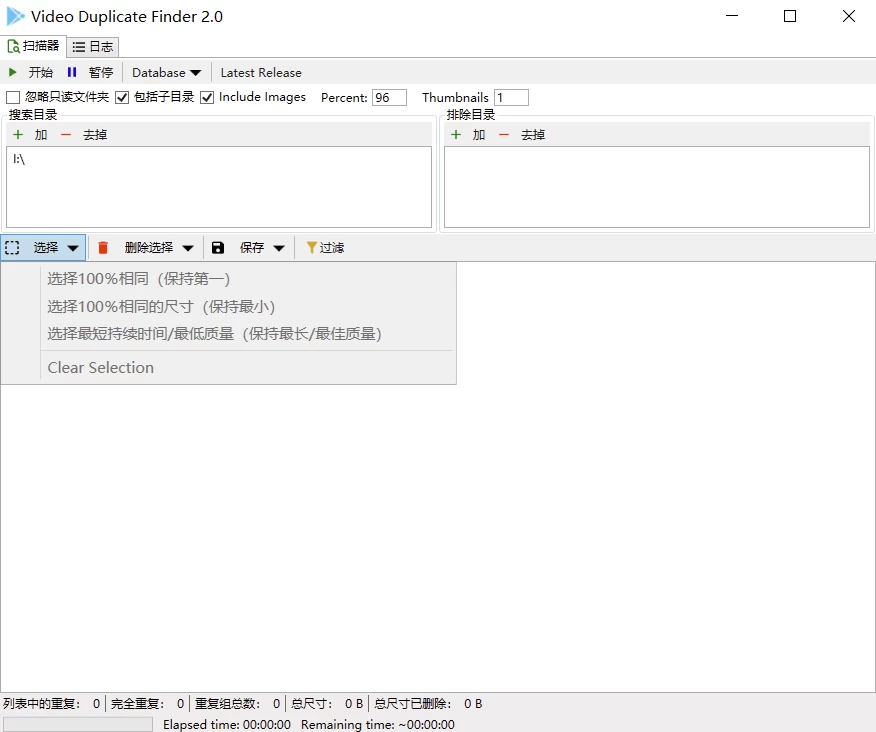Open the Latest Release link
Screen dimensions: 876x732
261,72
